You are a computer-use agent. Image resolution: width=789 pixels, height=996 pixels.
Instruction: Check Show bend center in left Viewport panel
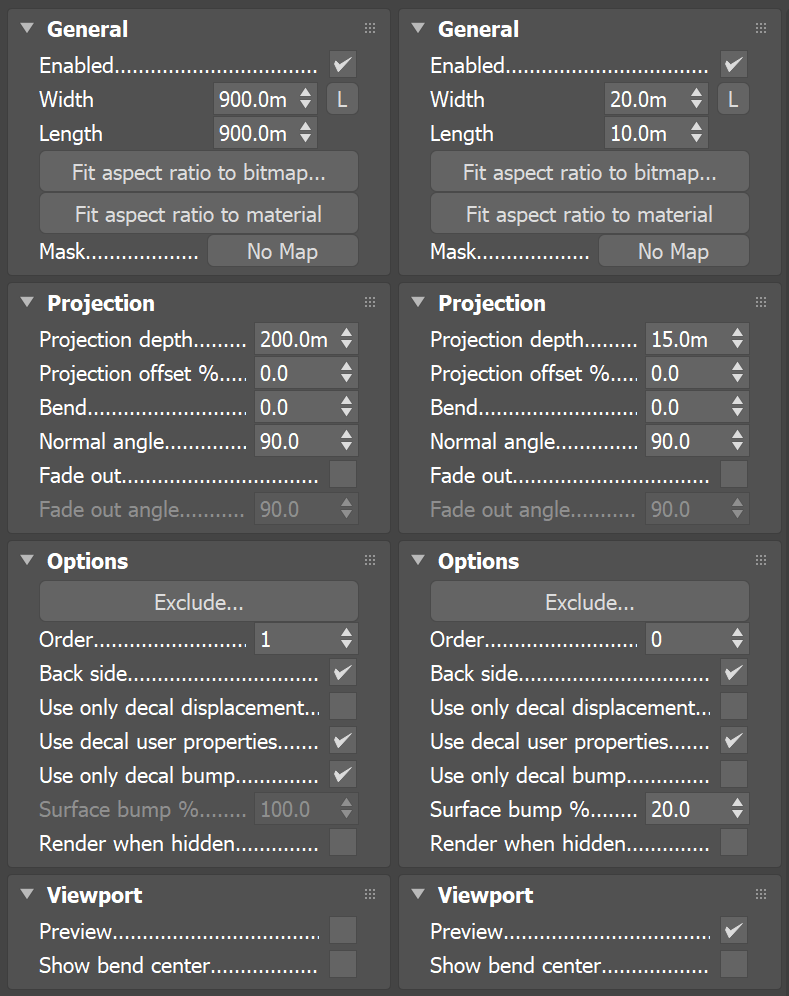tap(343, 964)
